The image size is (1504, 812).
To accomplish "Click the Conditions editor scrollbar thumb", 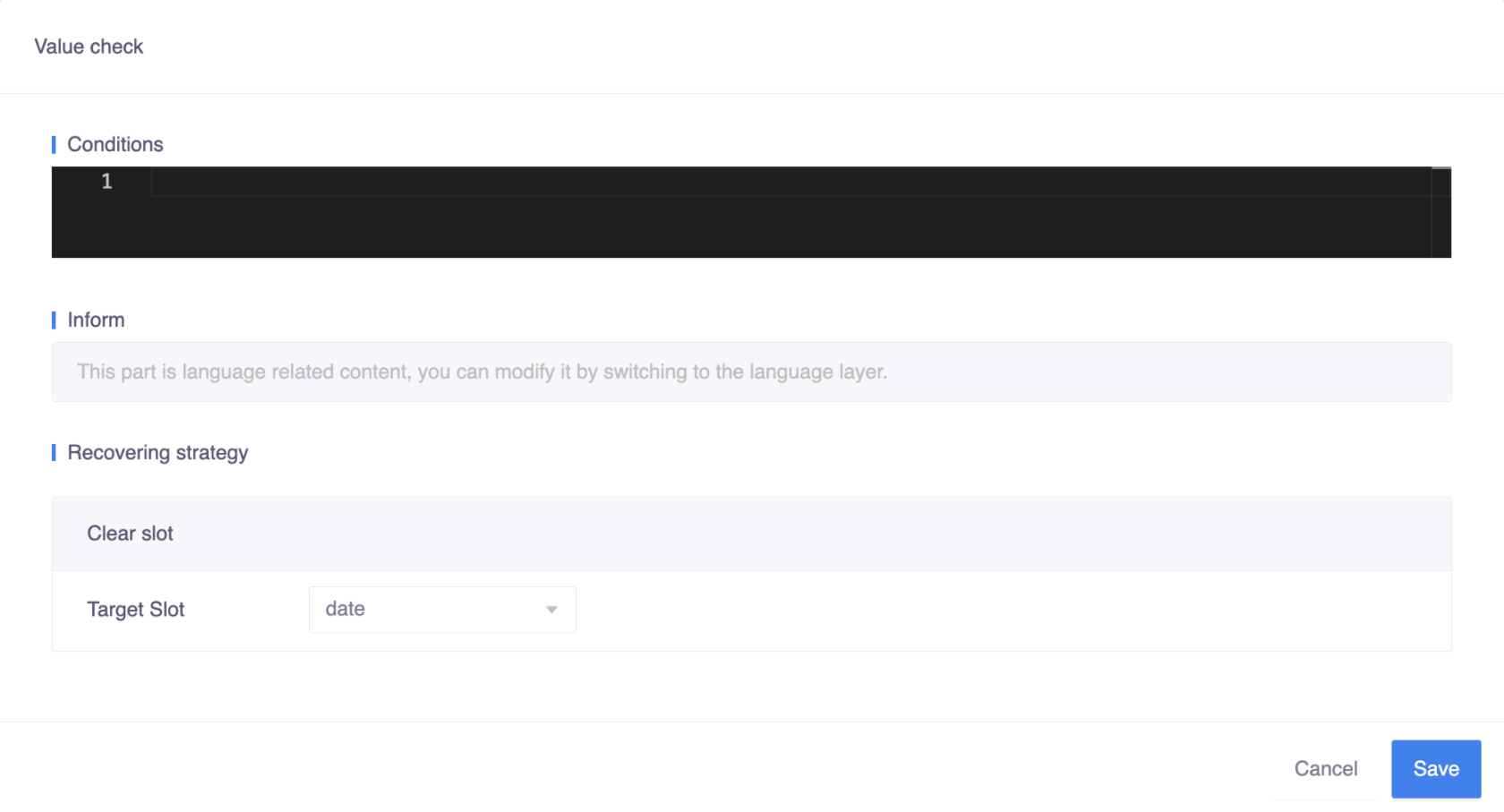I will 1440,168.
